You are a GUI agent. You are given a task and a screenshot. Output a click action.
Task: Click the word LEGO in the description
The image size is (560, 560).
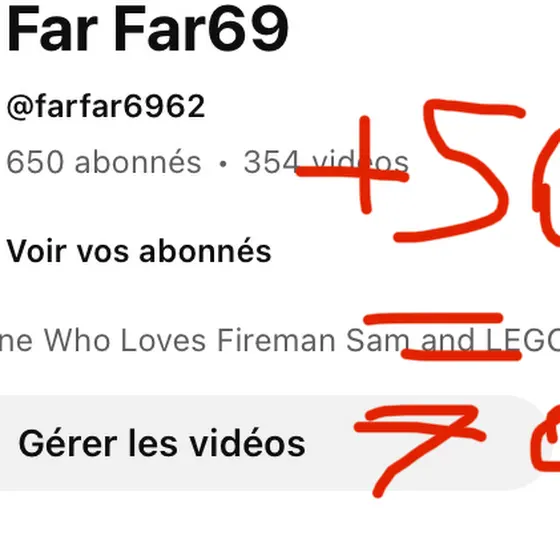523,340
